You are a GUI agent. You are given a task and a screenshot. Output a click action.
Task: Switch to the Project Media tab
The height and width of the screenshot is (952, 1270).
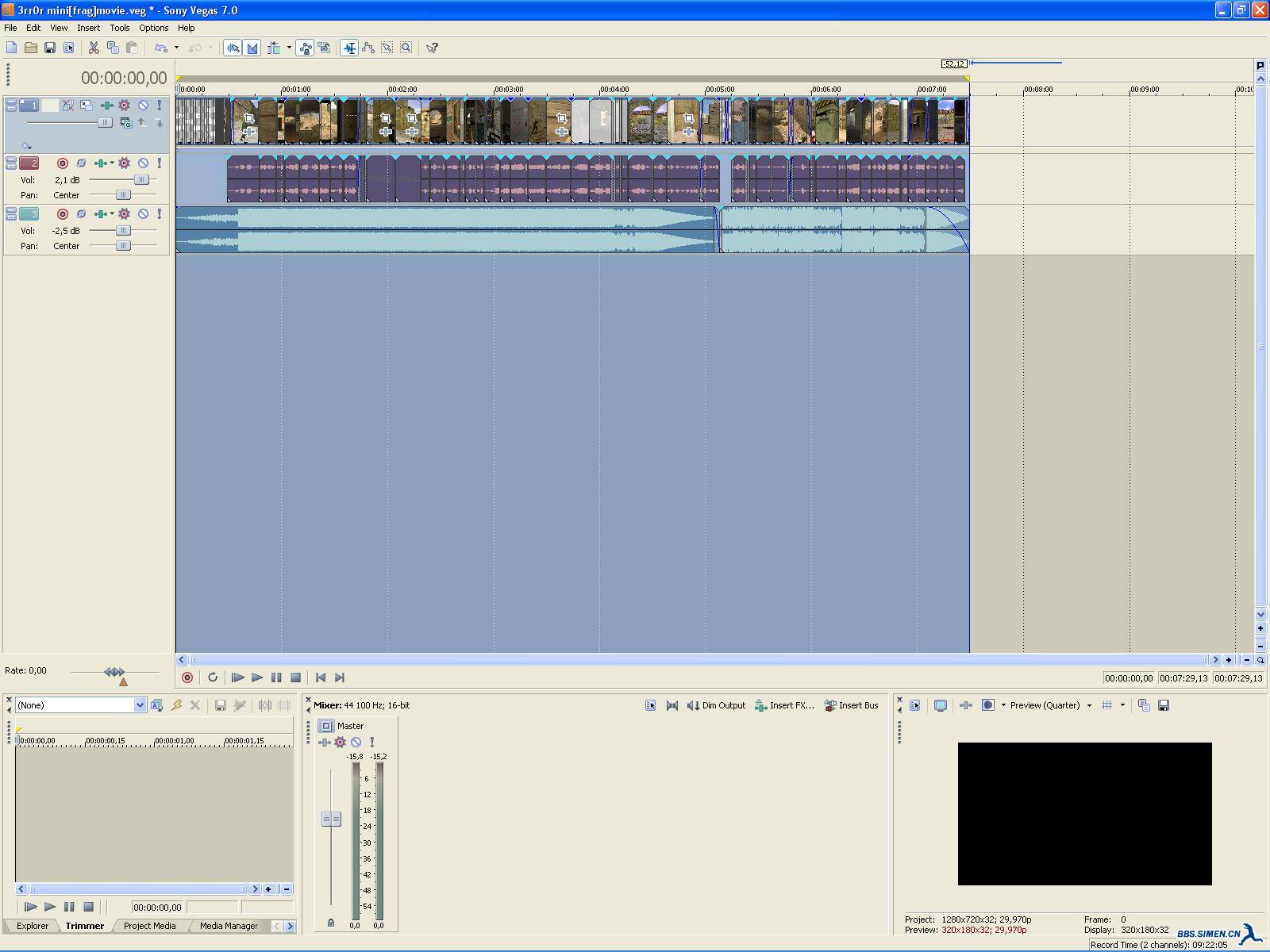coord(149,926)
